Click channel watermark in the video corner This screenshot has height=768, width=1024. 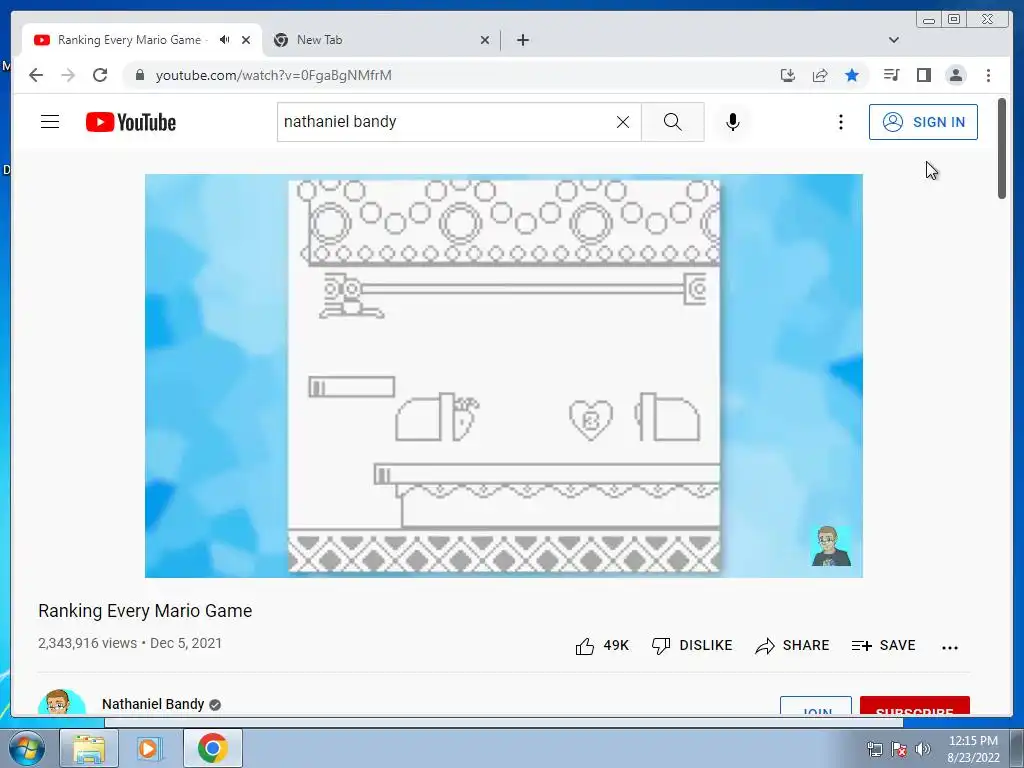click(831, 546)
